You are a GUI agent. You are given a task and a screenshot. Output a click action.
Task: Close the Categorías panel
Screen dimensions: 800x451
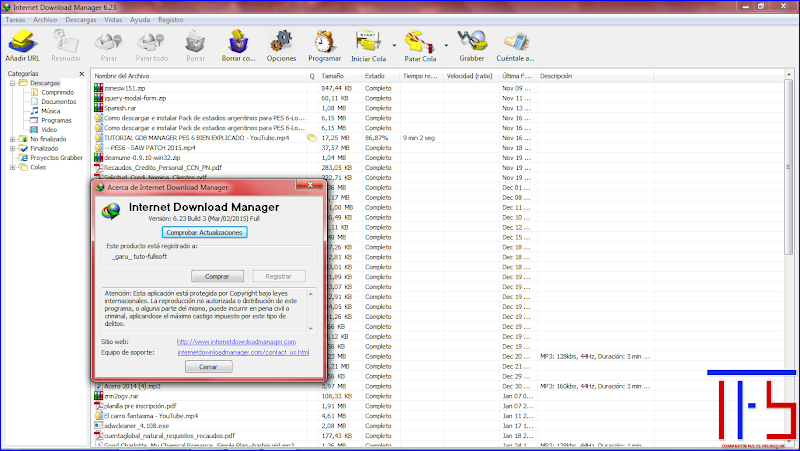pos(82,74)
